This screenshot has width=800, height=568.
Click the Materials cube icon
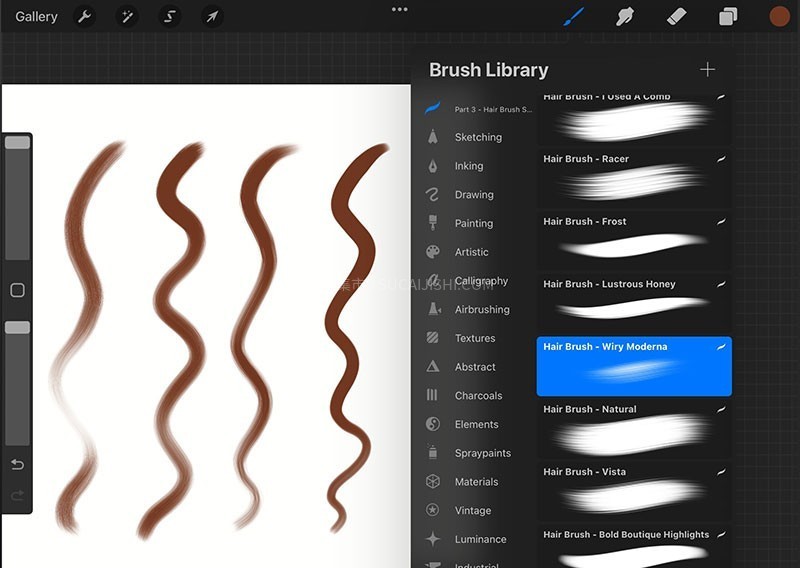tap(433, 481)
